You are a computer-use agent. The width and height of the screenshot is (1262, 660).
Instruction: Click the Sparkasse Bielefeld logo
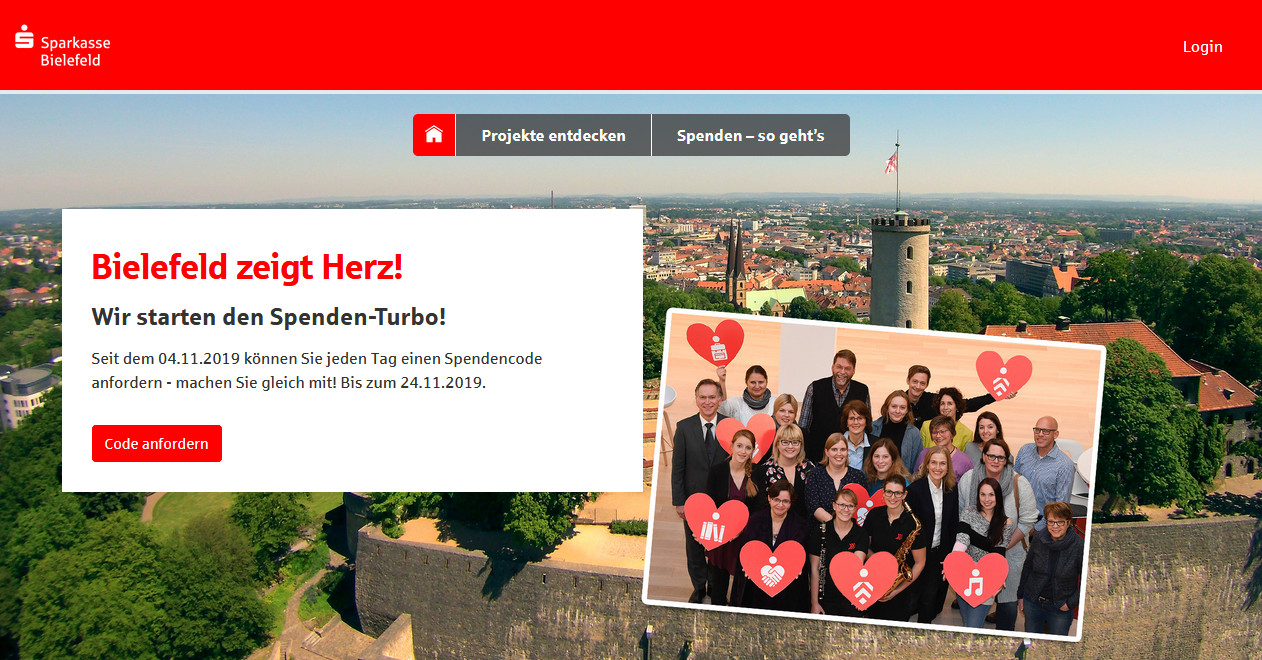pos(63,46)
